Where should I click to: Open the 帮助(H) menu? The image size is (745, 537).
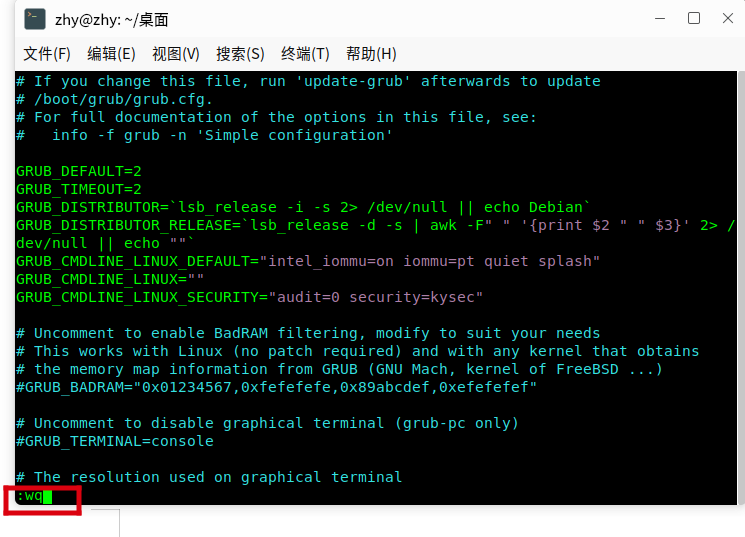(x=371, y=54)
